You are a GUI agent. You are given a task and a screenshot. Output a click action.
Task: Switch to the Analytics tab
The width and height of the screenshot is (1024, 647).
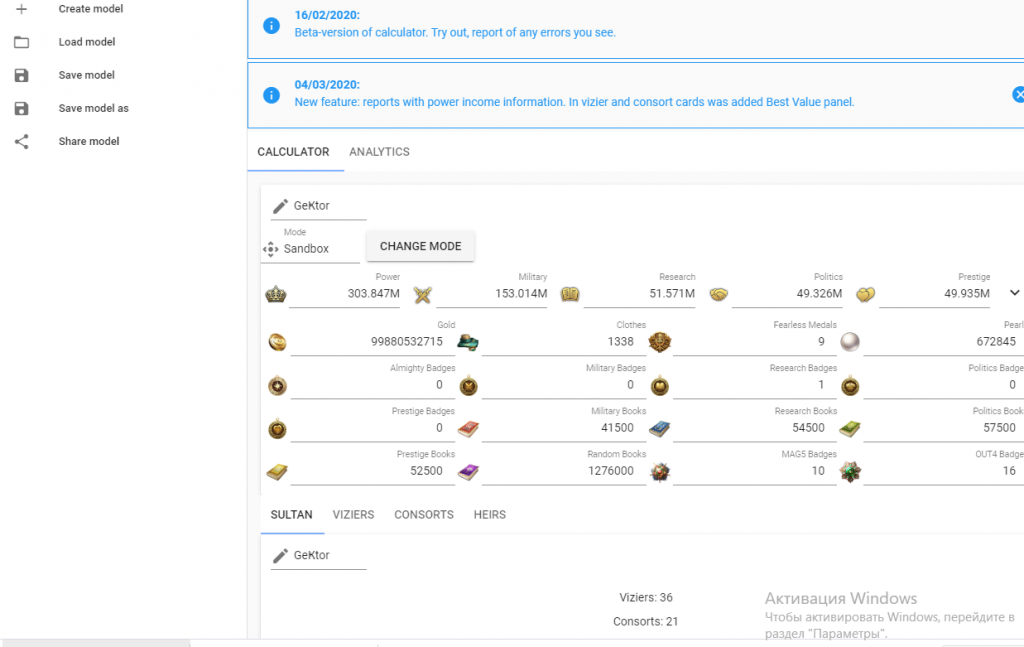pos(379,152)
